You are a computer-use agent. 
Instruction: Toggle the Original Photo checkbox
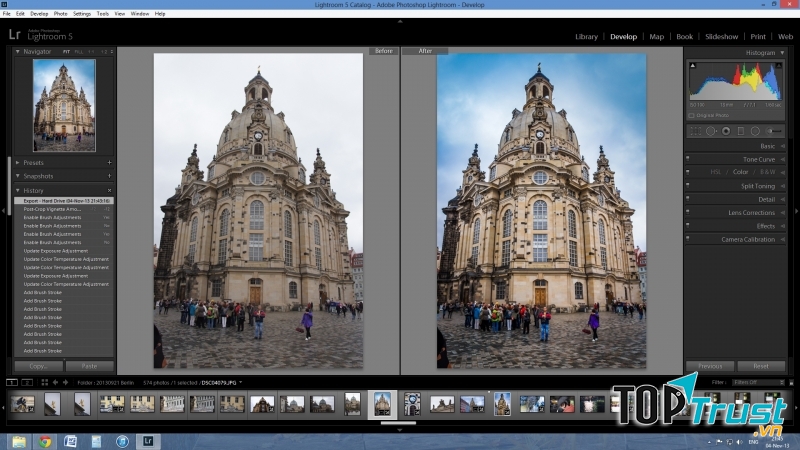click(x=692, y=116)
